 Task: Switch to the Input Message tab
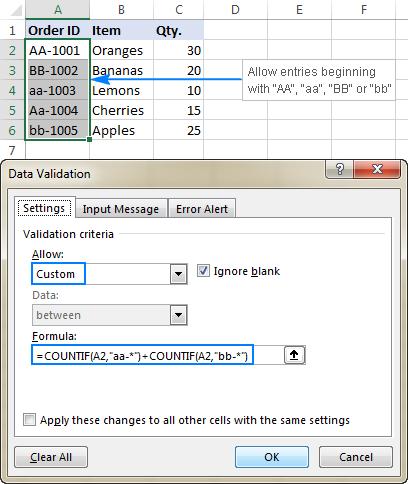click(121, 209)
